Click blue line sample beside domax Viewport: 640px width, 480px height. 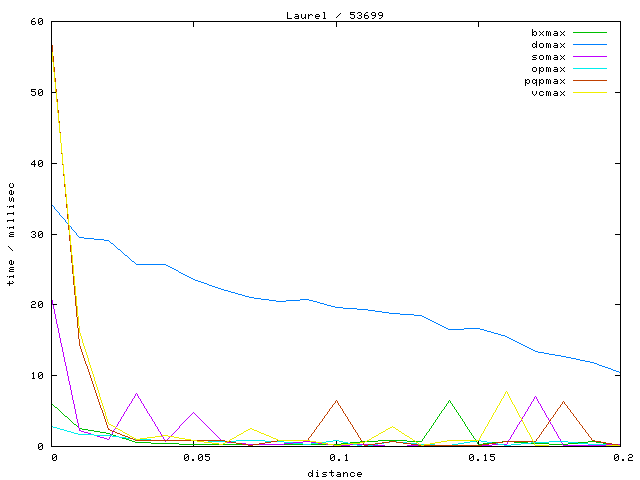(590, 45)
